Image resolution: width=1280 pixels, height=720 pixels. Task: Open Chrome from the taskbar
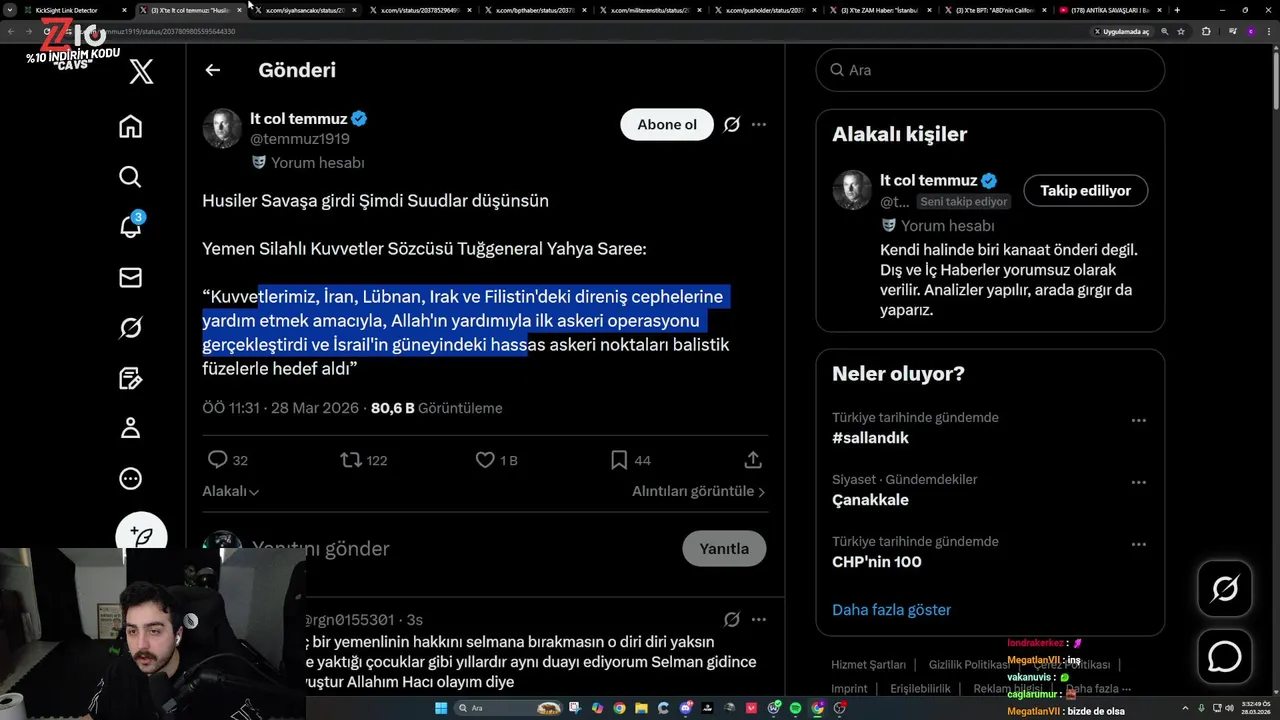[x=619, y=708]
